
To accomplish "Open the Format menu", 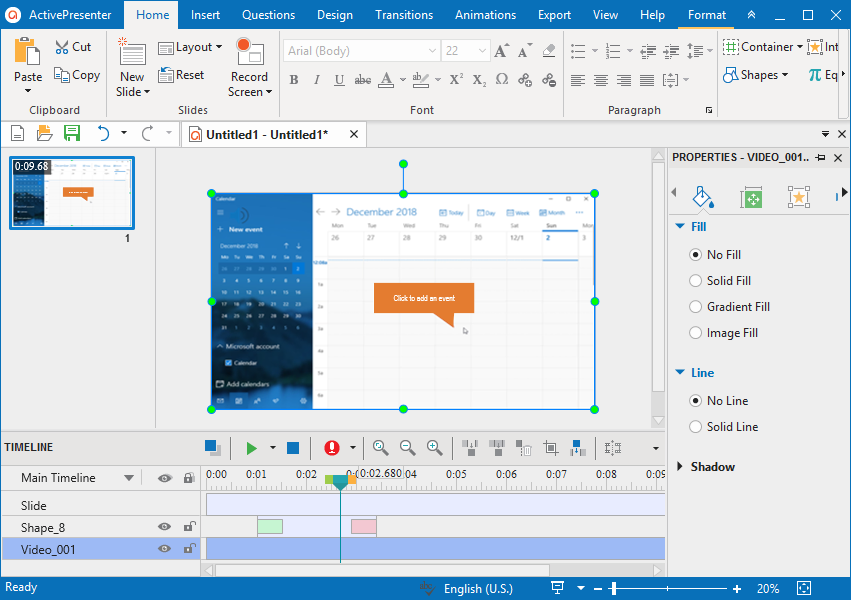I will tap(706, 15).
